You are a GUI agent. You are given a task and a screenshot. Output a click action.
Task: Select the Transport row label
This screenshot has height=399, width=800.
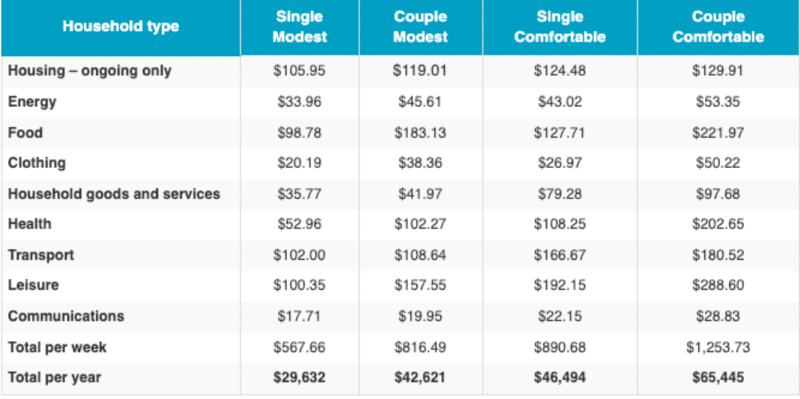pos(41,255)
